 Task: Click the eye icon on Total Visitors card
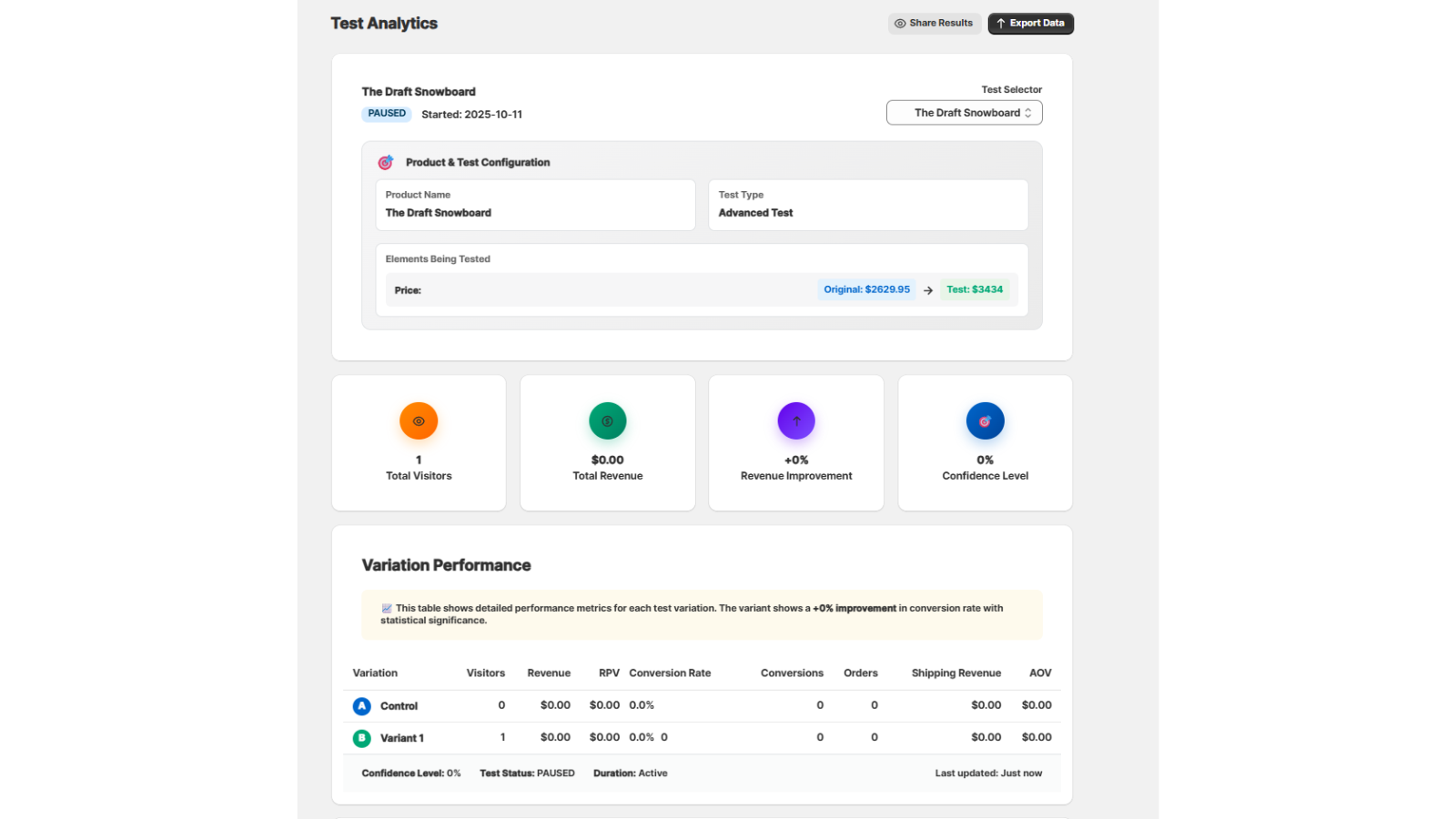click(x=419, y=420)
